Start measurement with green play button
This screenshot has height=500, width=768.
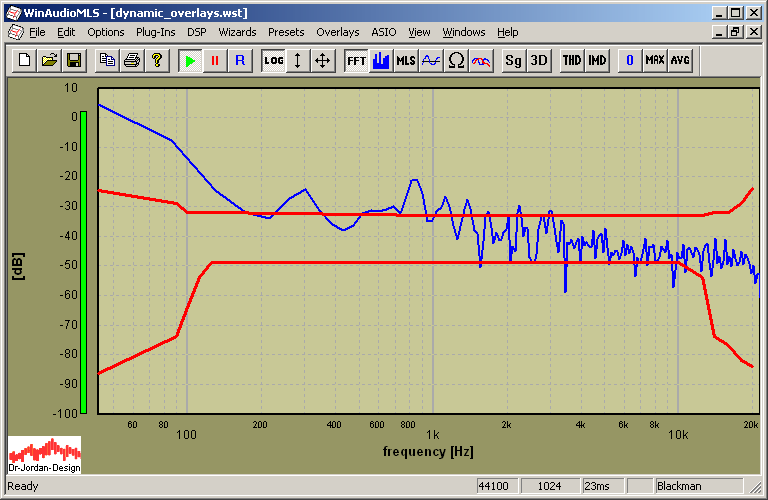[189, 60]
